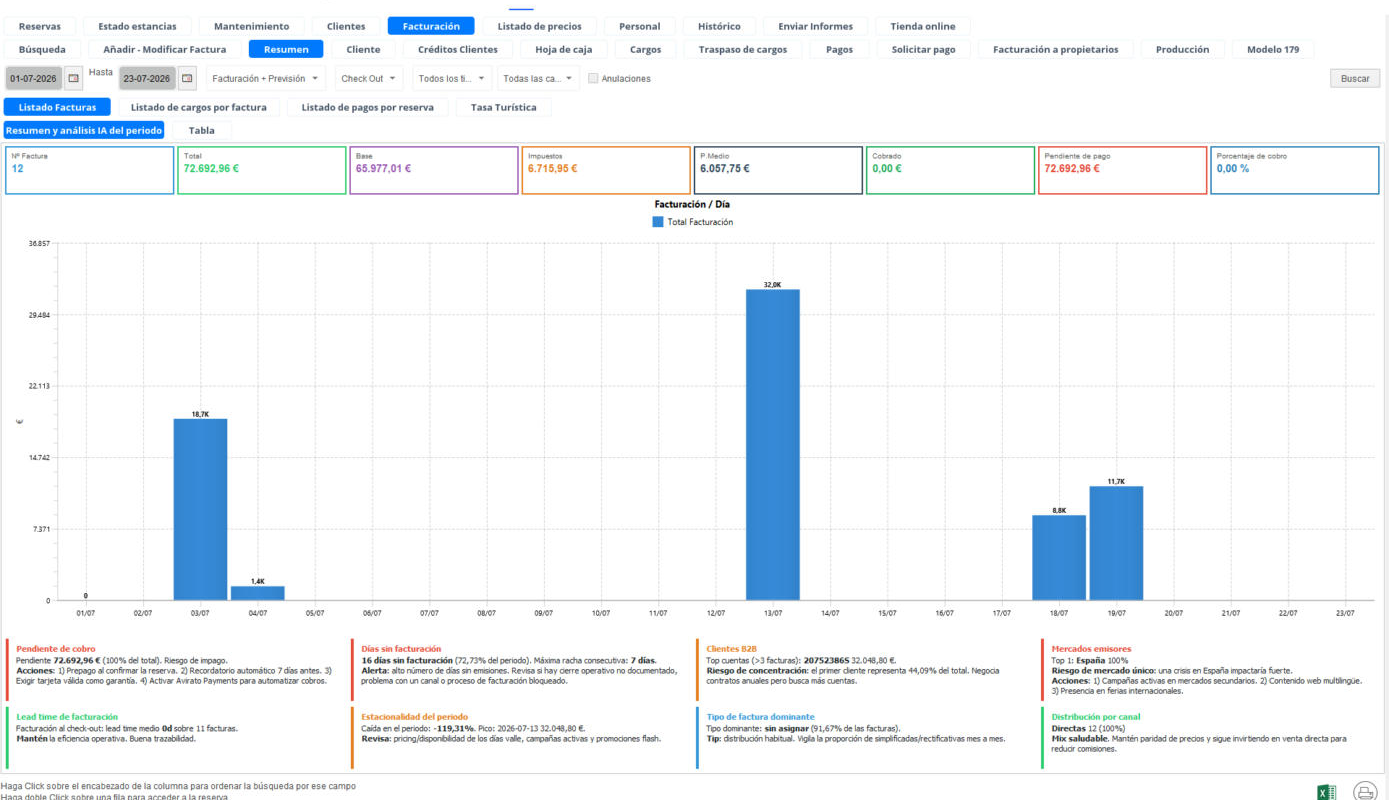This screenshot has width=1389, height=800.
Task: Switch to the Tabla view tab
Action: coord(202,130)
